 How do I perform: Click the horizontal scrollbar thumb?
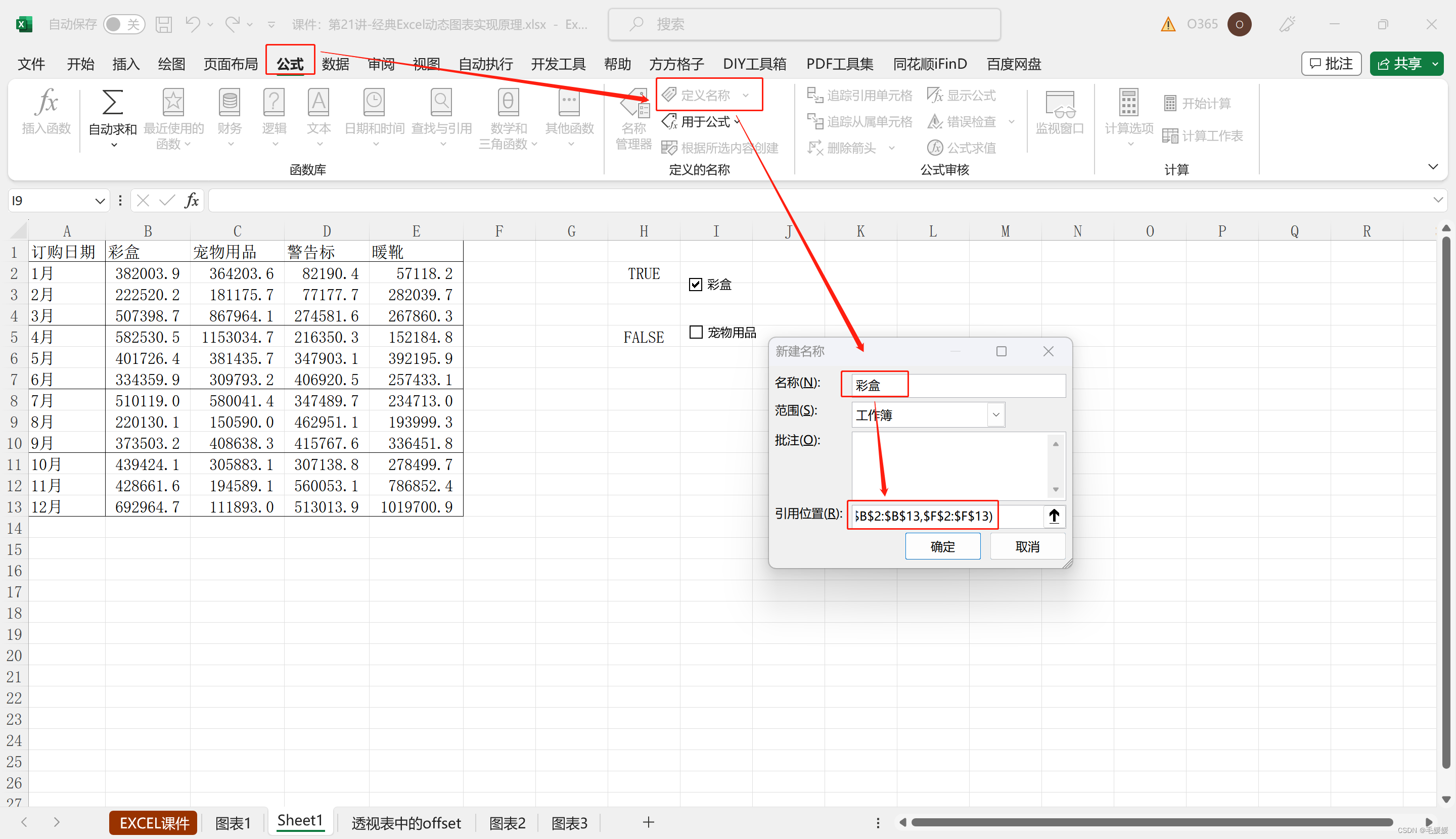(1152, 822)
